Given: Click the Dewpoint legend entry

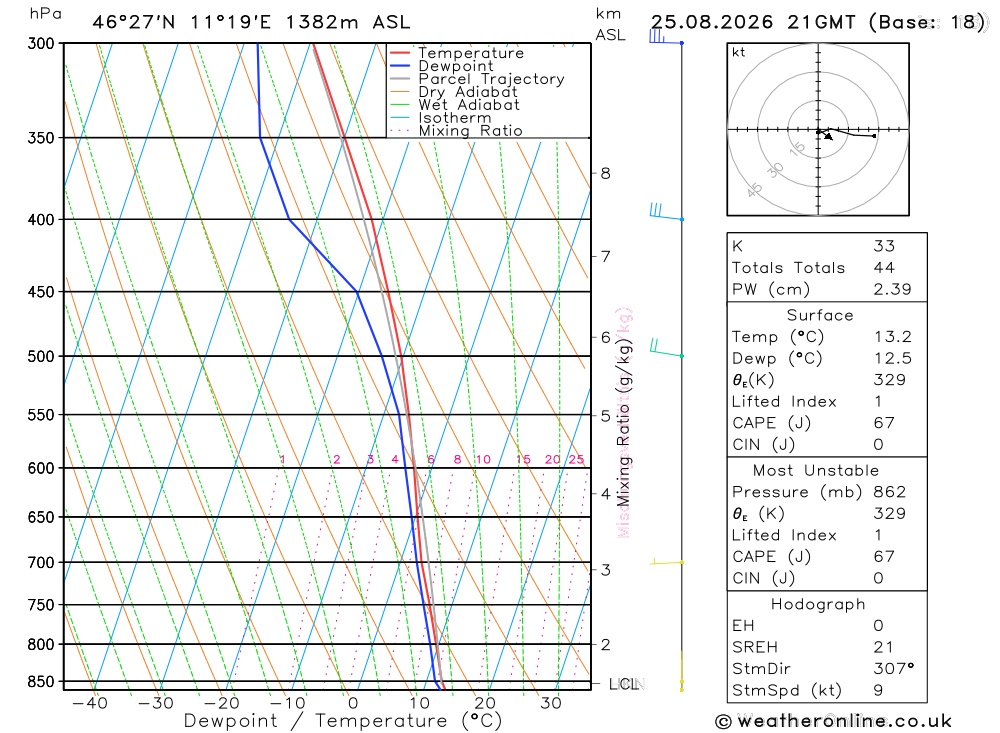Looking at the screenshot, I should pyautogui.click(x=441, y=66).
